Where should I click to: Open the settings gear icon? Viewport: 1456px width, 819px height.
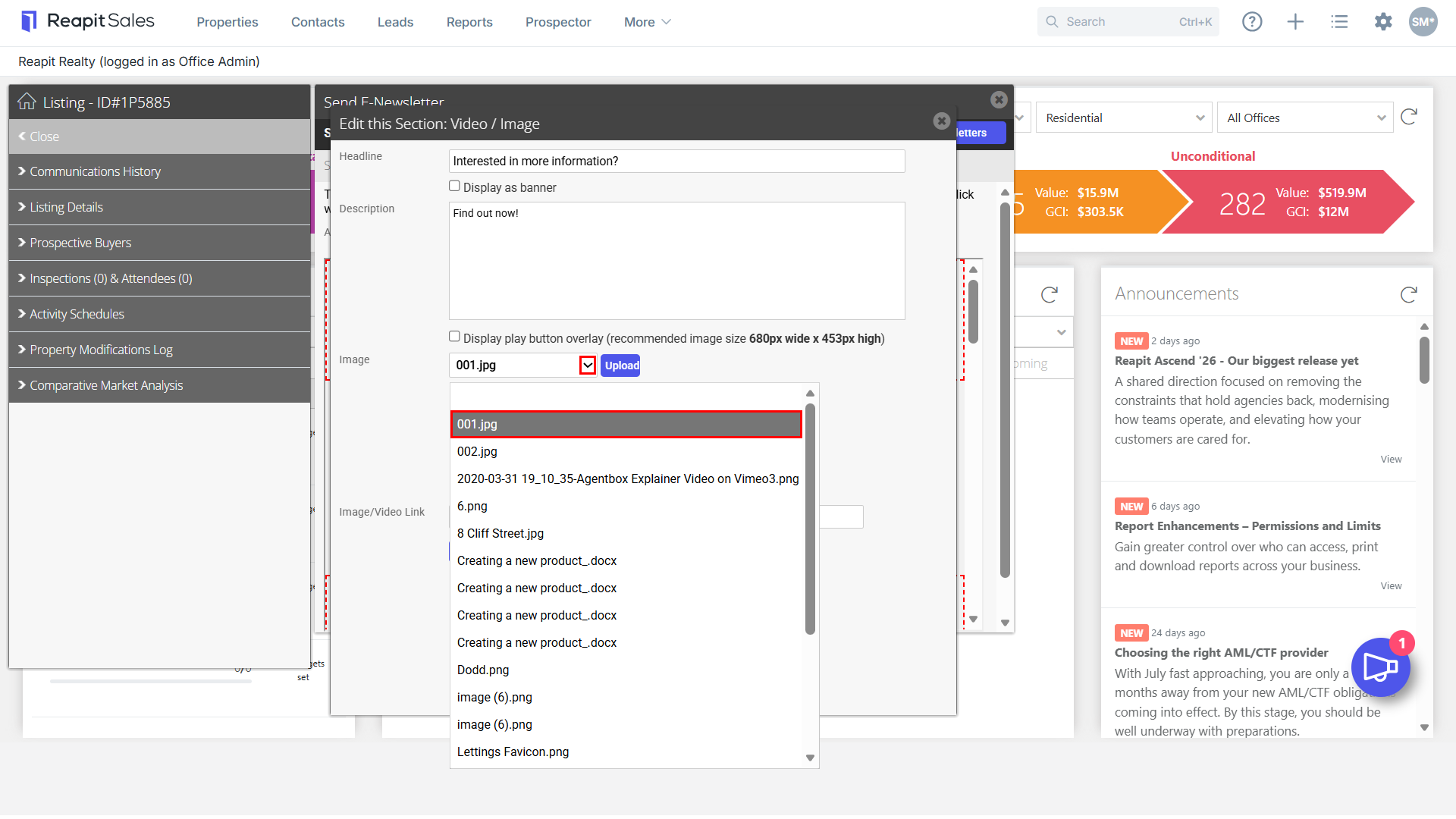coord(1383,22)
